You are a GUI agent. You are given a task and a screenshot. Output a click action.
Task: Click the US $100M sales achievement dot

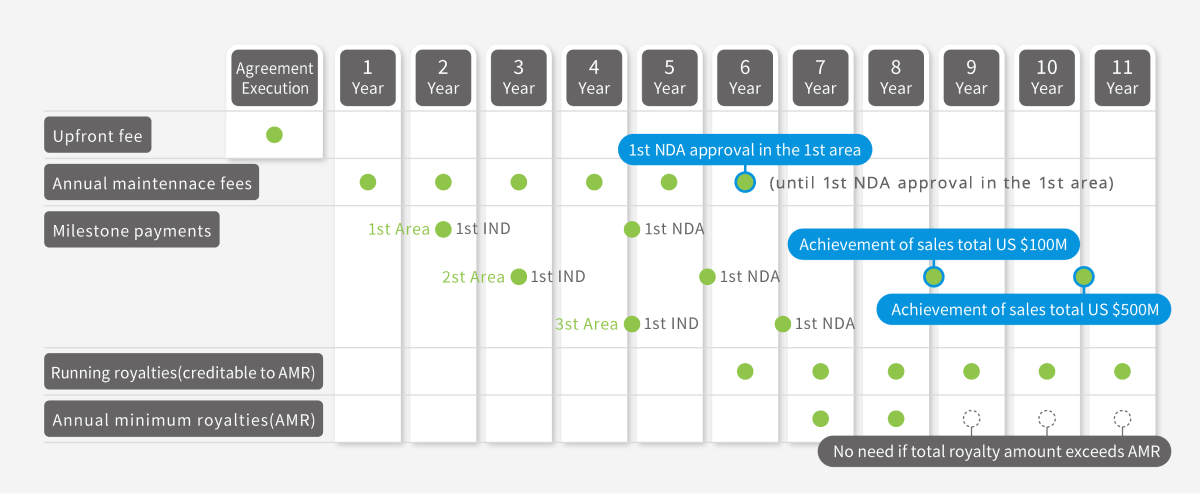click(934, 277)
